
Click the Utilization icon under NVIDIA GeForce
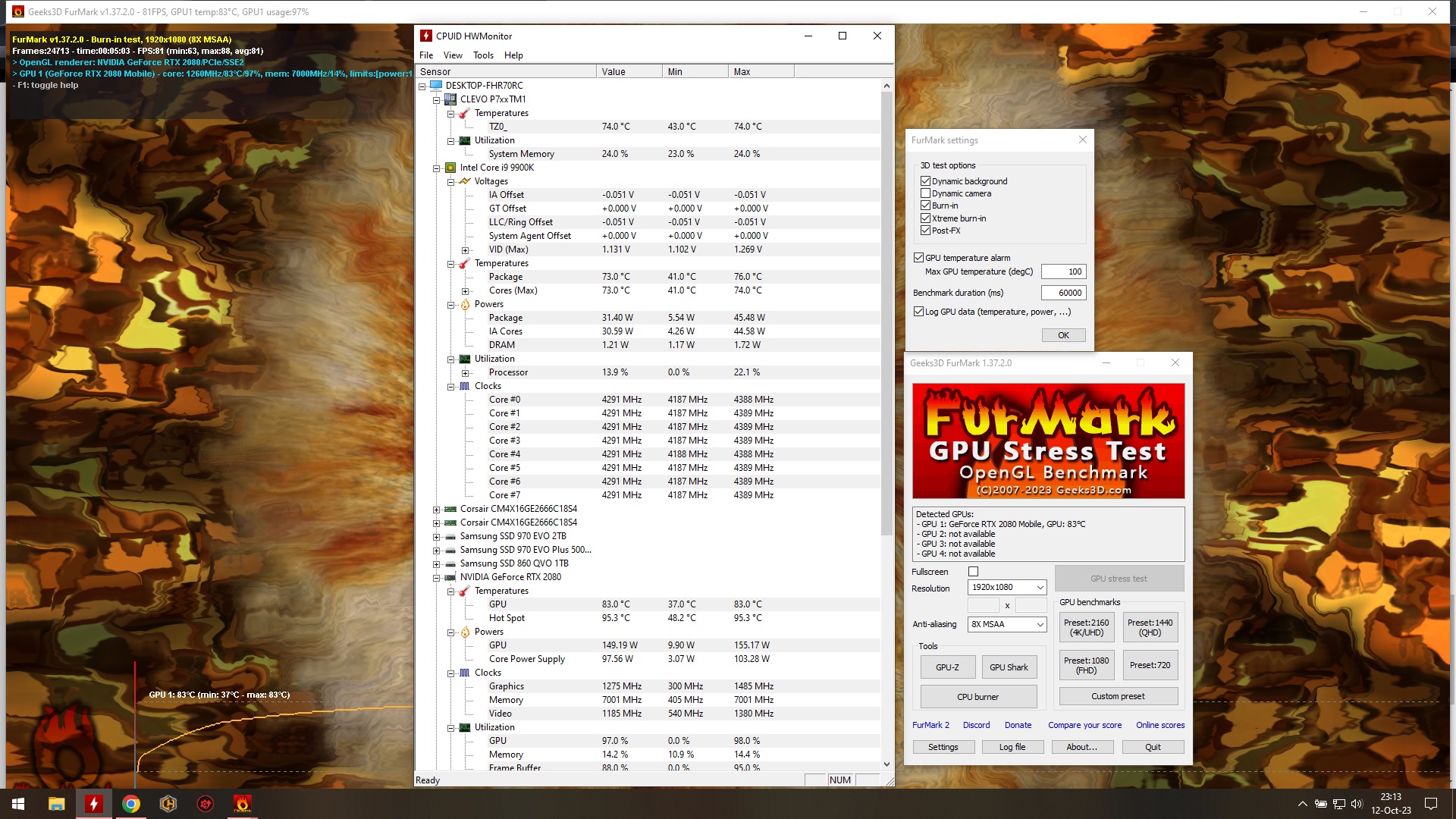pyautogui.click(x=465, y=727)
